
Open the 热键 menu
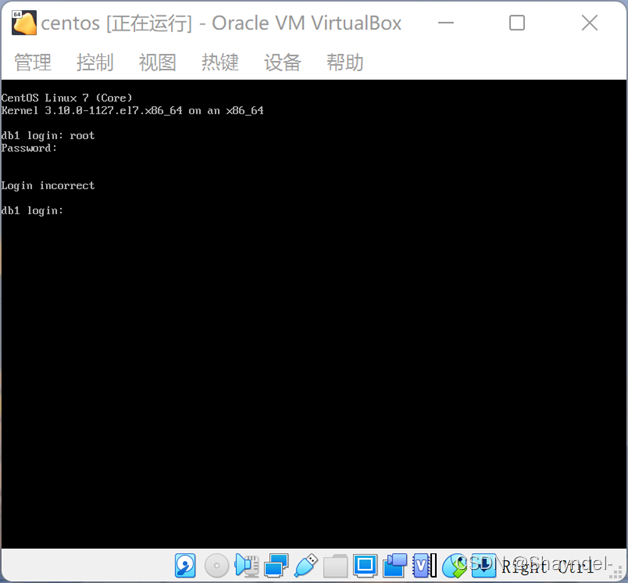220,62
